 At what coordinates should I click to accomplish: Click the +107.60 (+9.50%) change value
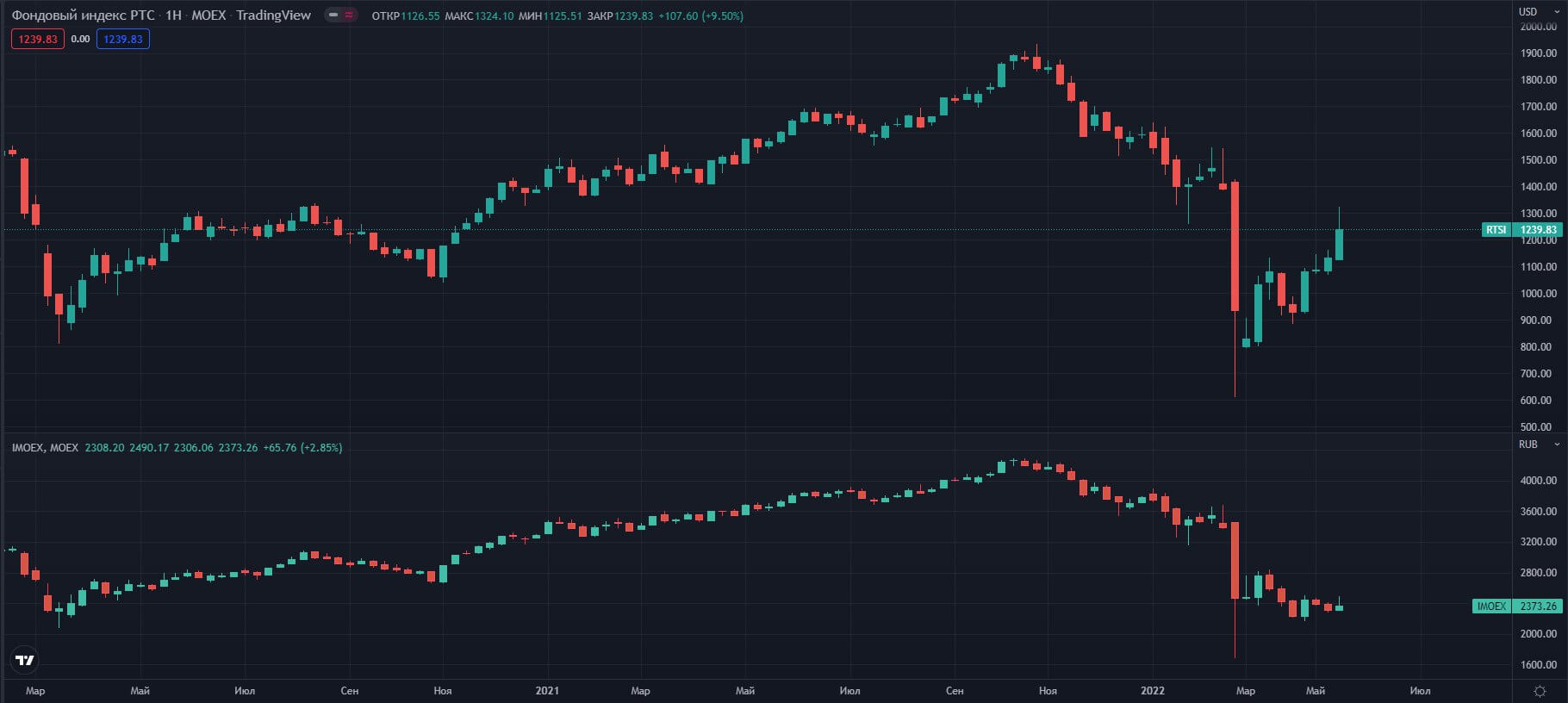tap(700, 16)
